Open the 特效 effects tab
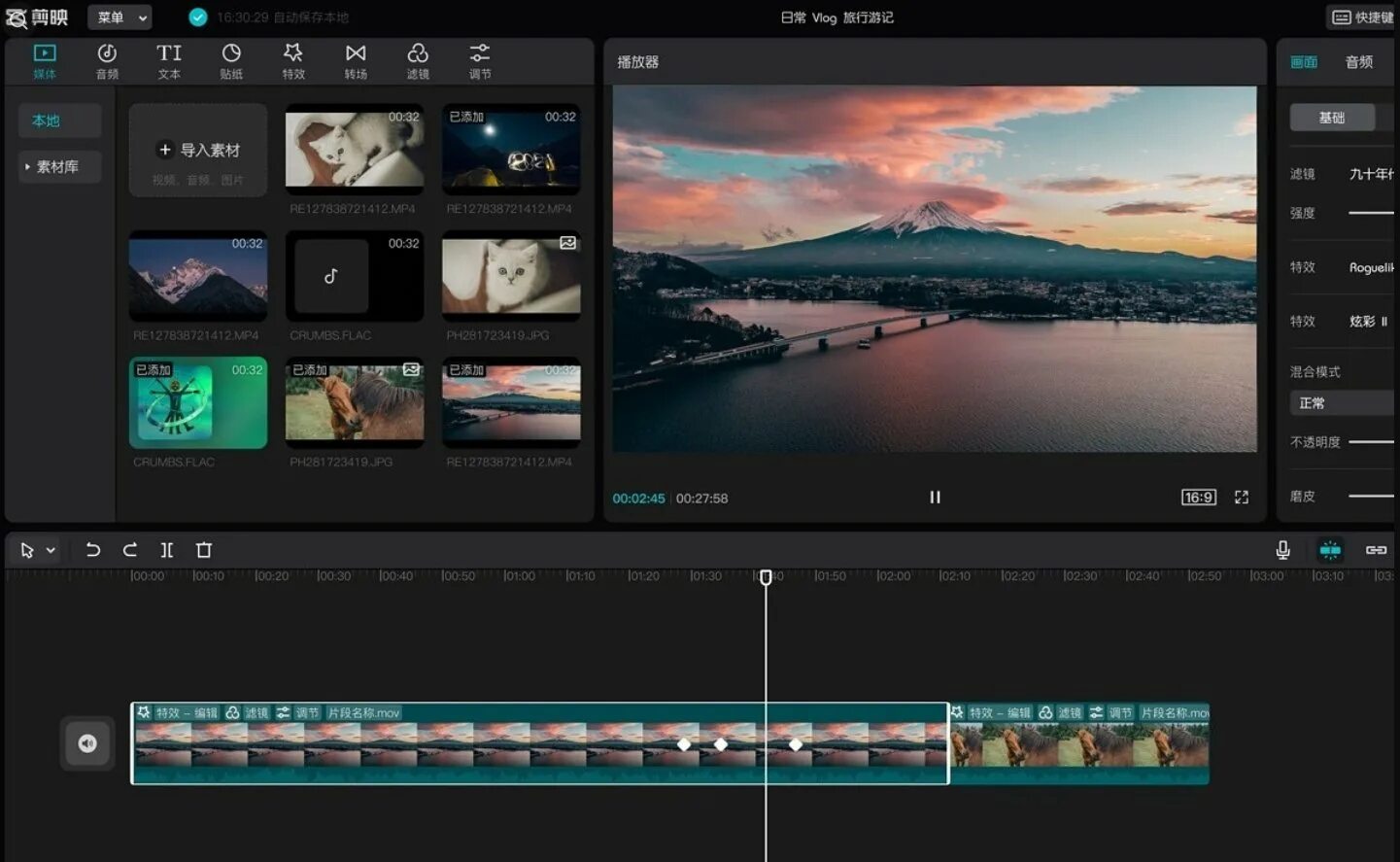The height and width of the screenshot is (862, 1400). click(x=293, y=60)
